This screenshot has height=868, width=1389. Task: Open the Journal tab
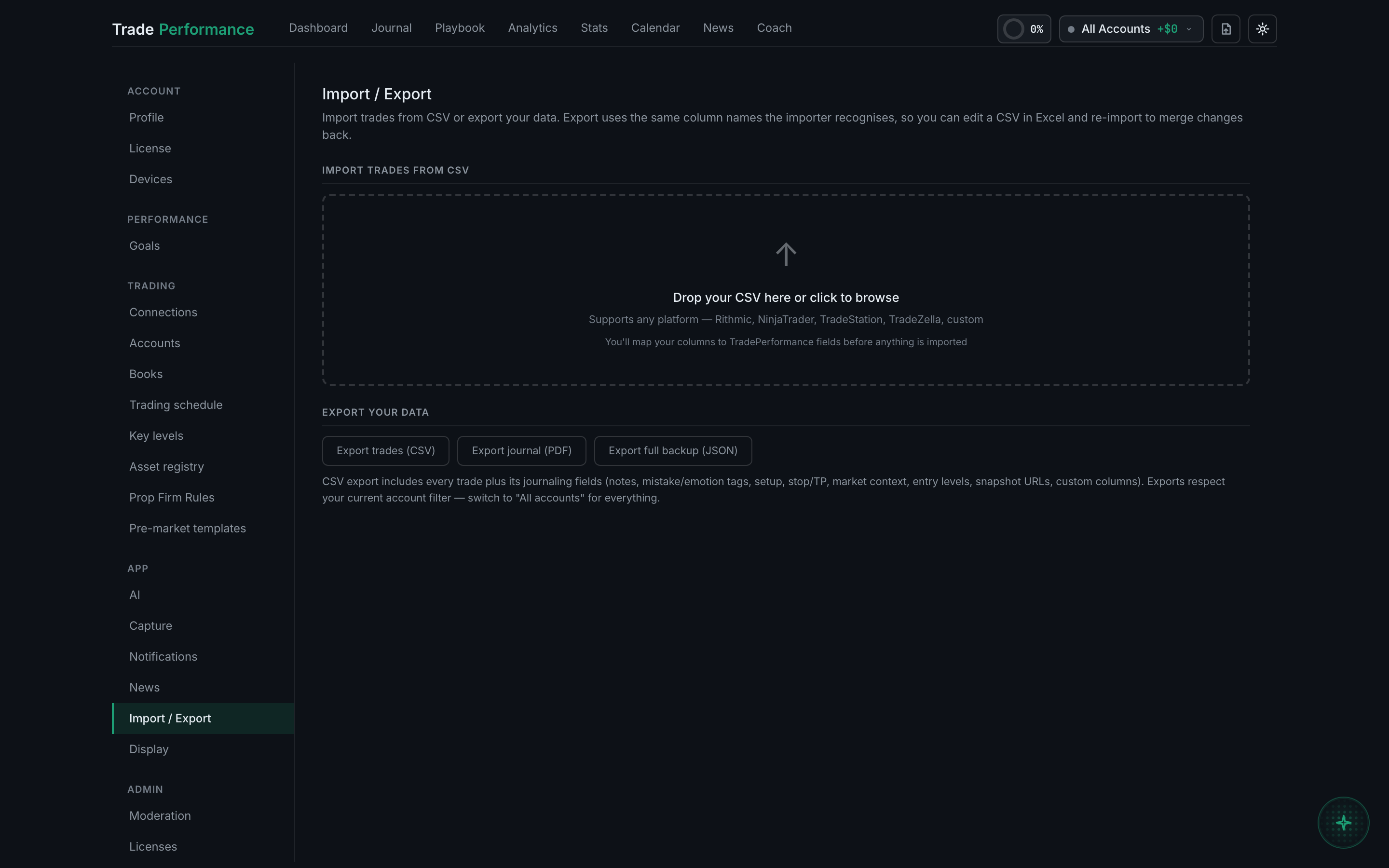(x=392, y=28)
